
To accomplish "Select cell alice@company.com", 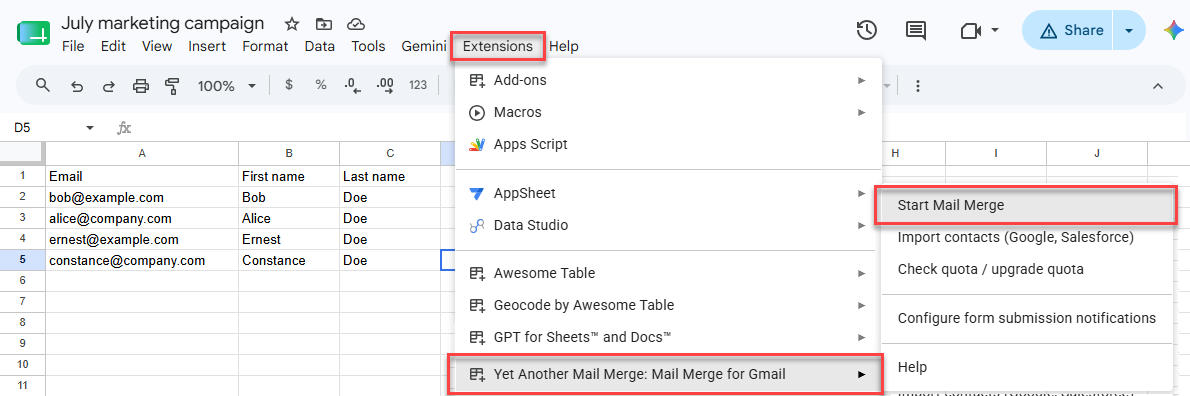I will (x=142, y=218).
